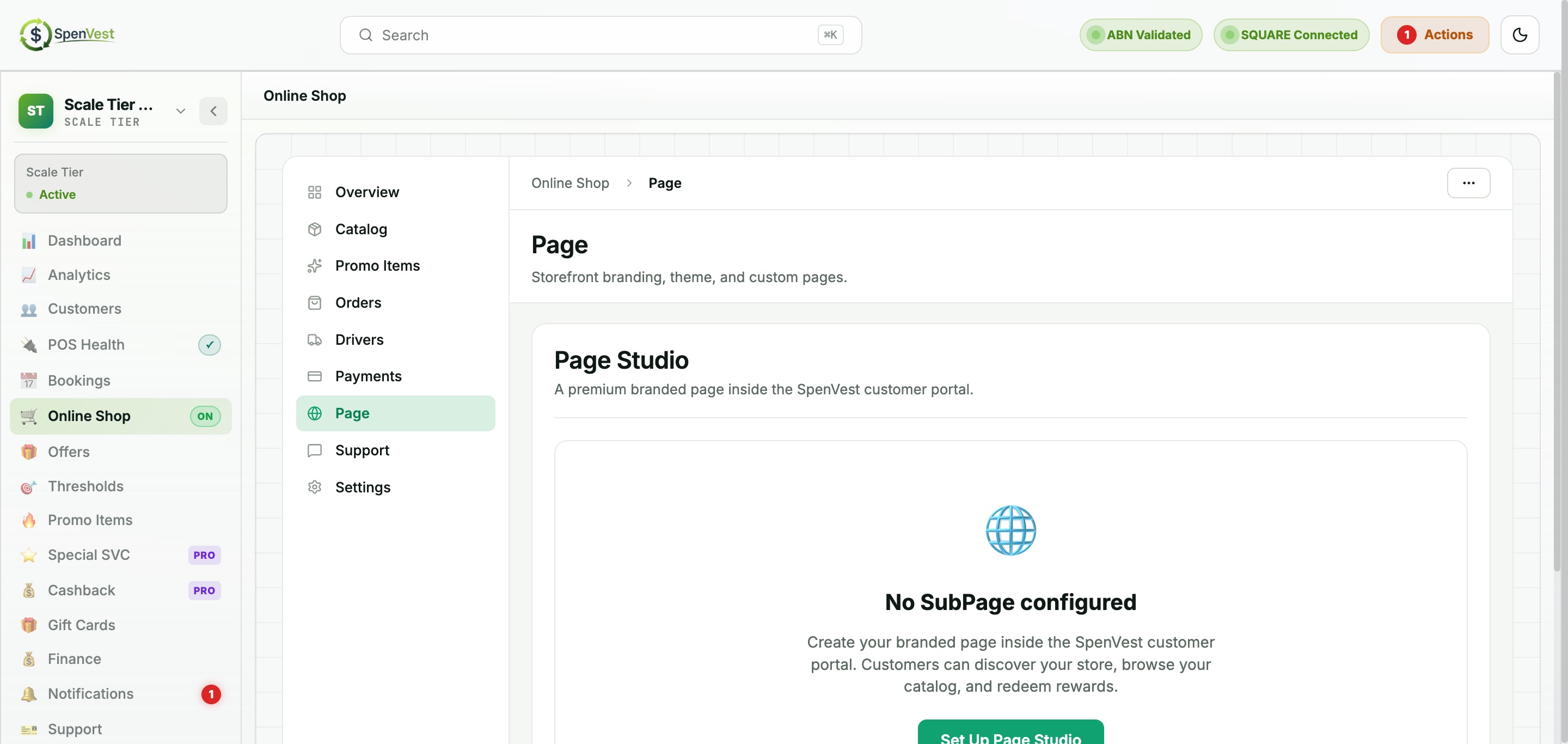Click the Analytics chart icon
The image size is (1568, 744).
(x=29, y=275)
